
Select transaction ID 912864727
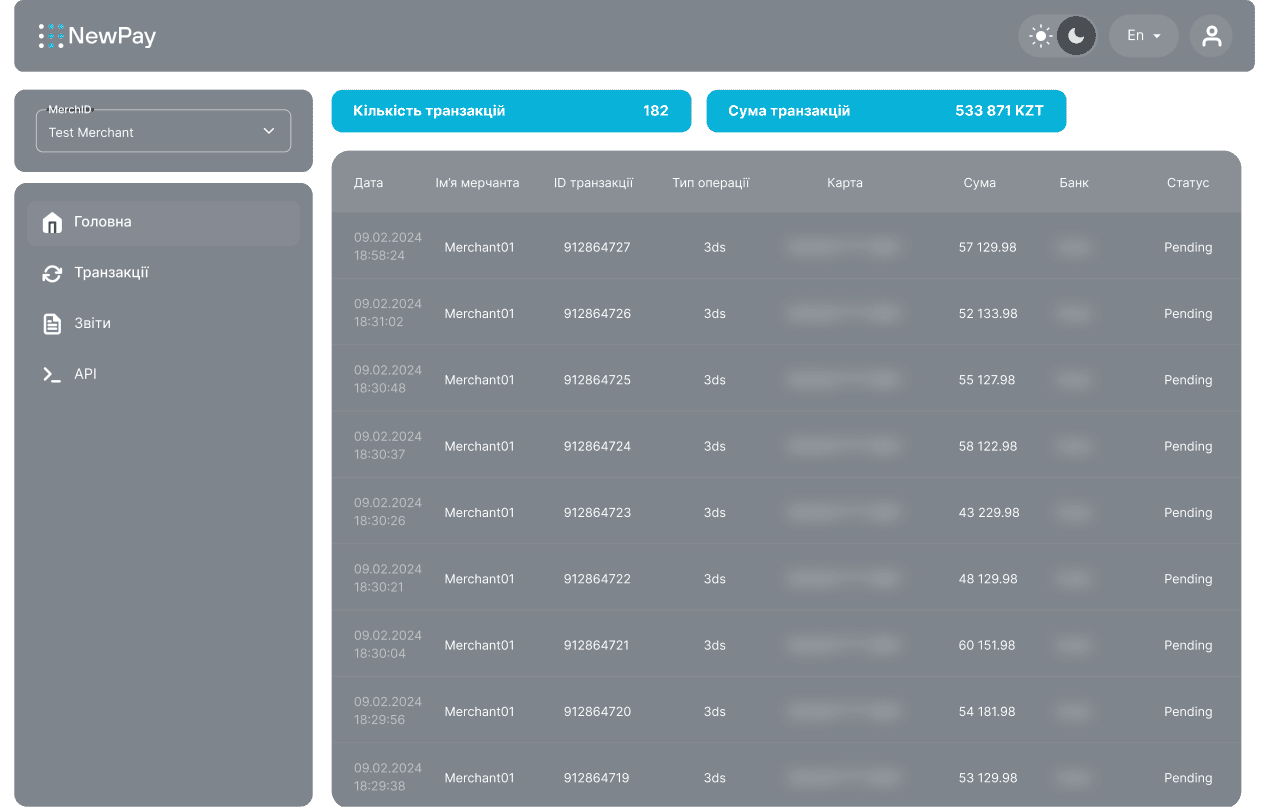pyautogui.click(x=597, y=247)
